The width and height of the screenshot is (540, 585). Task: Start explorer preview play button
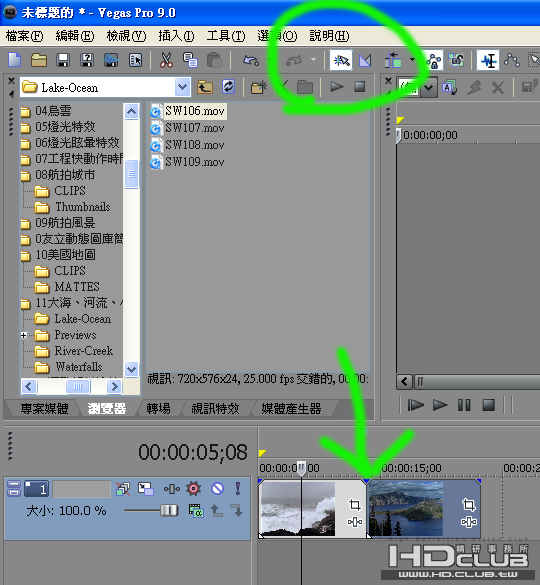pos(337,87)
